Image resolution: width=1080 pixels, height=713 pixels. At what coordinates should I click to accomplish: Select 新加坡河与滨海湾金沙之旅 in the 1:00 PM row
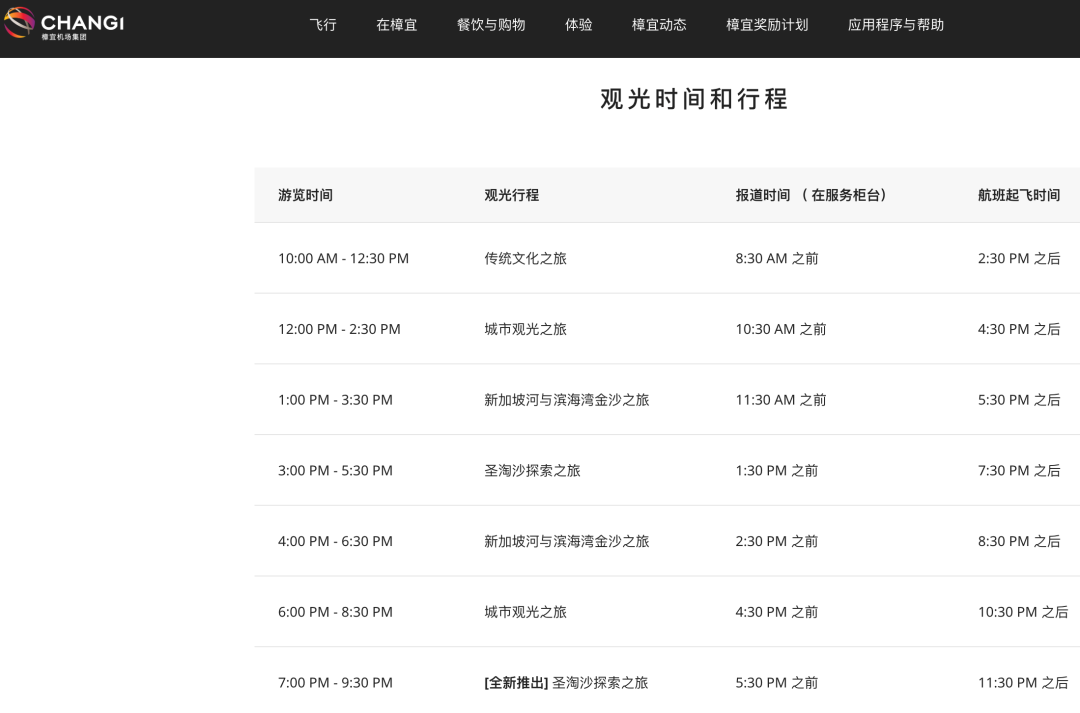[x=567, y=400]
